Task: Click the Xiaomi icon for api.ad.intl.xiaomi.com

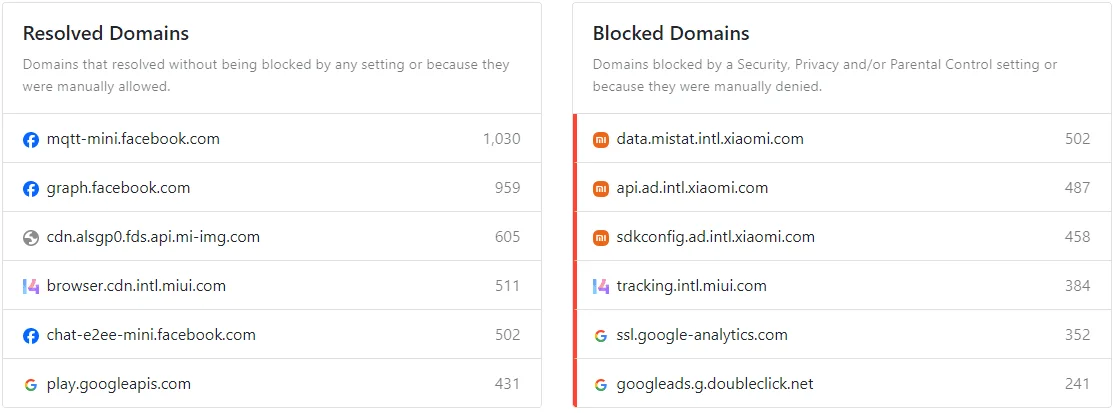Action: click(601, 188)
